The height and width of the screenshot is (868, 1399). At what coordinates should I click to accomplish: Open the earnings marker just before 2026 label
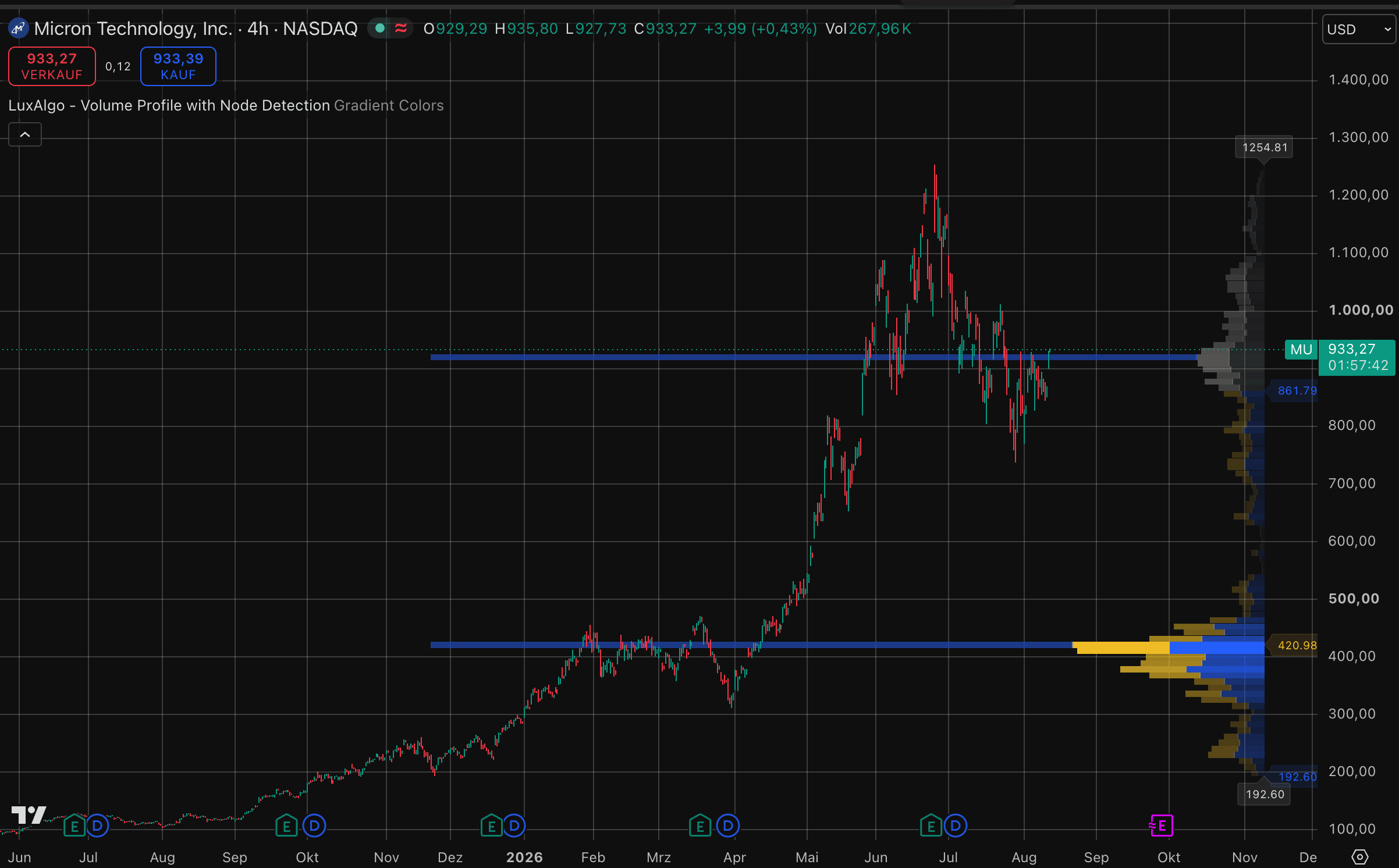point(492,826)
